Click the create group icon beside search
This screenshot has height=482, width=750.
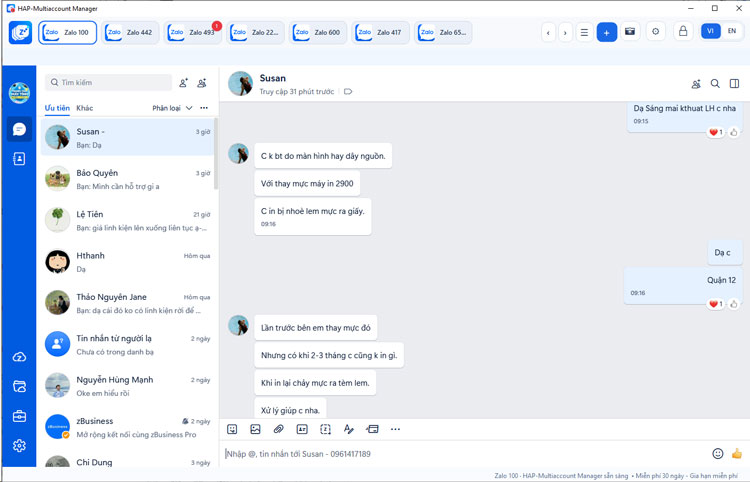tap(202, 83)
